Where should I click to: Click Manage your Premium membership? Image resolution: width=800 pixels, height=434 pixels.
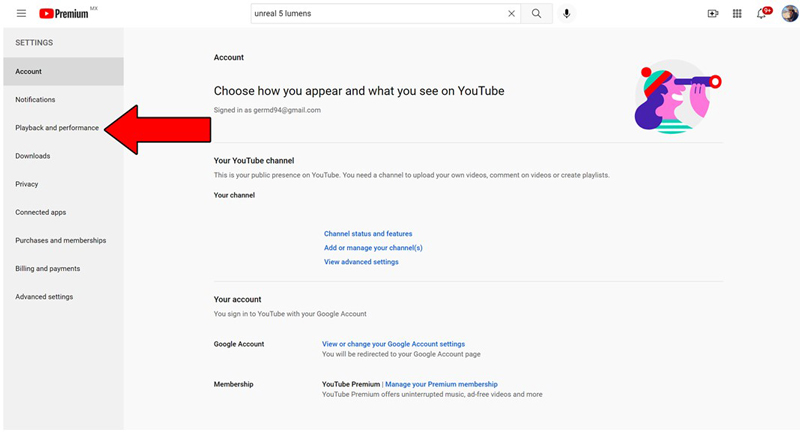coord(441,384)
